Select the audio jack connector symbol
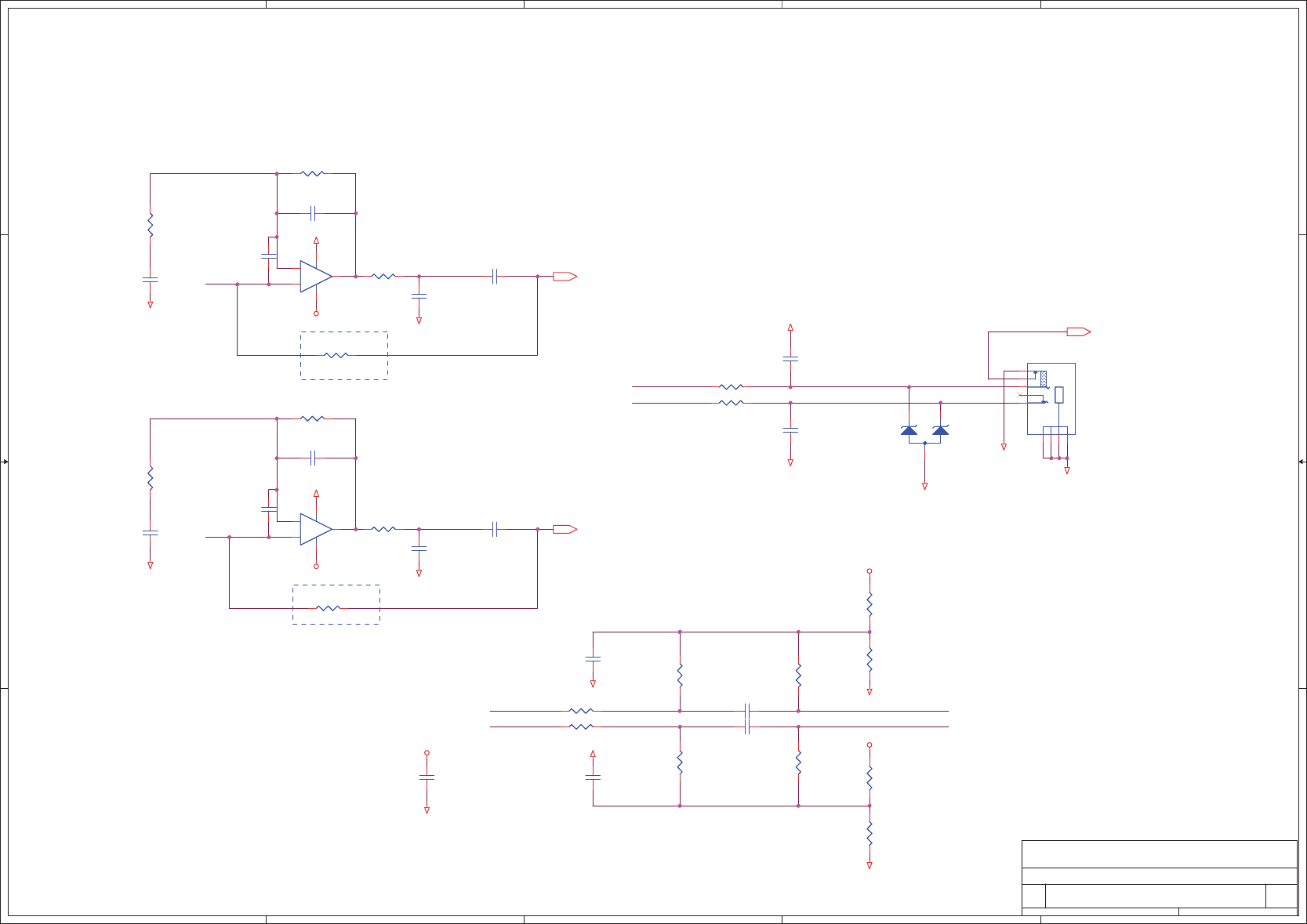This screenshot has height=924, width=1307. 1051,398
